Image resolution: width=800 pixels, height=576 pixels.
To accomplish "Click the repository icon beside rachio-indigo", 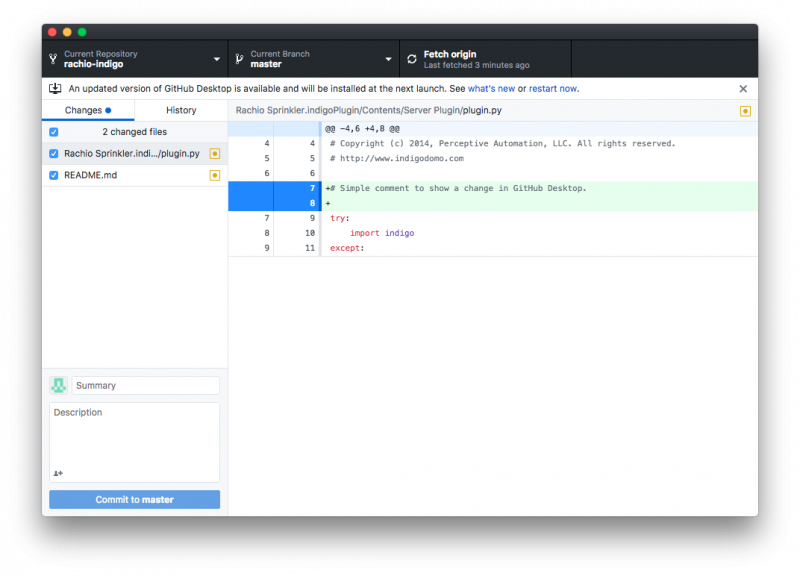I will point(53,59).
